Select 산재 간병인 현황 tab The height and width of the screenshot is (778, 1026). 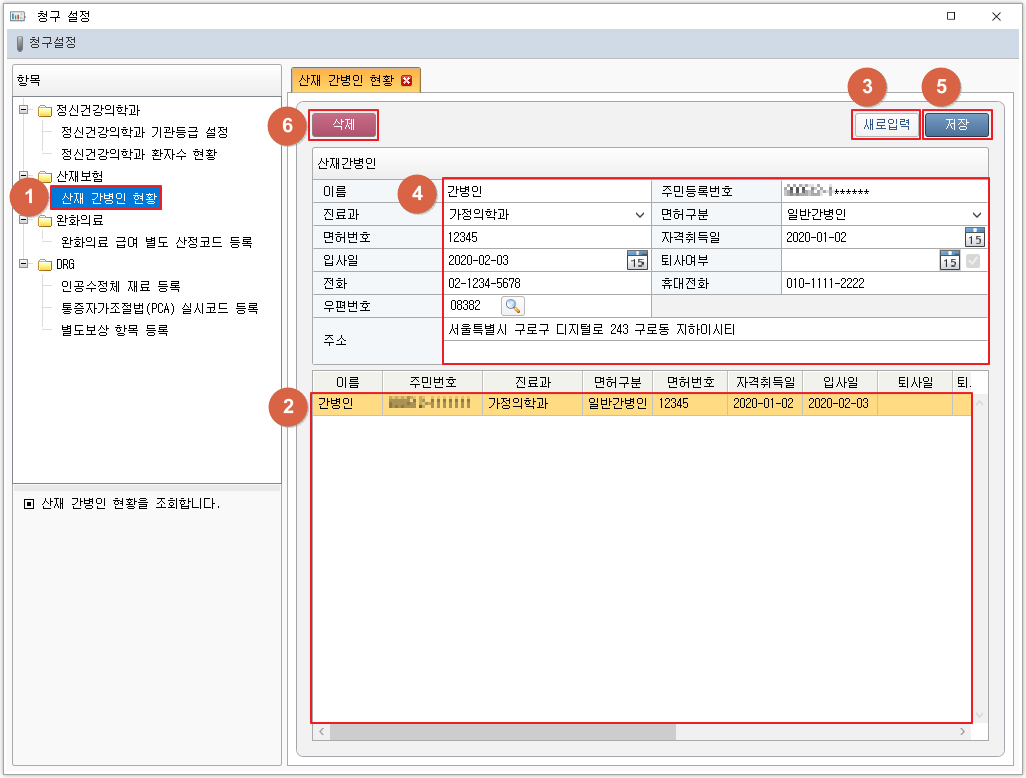[347, 81]
